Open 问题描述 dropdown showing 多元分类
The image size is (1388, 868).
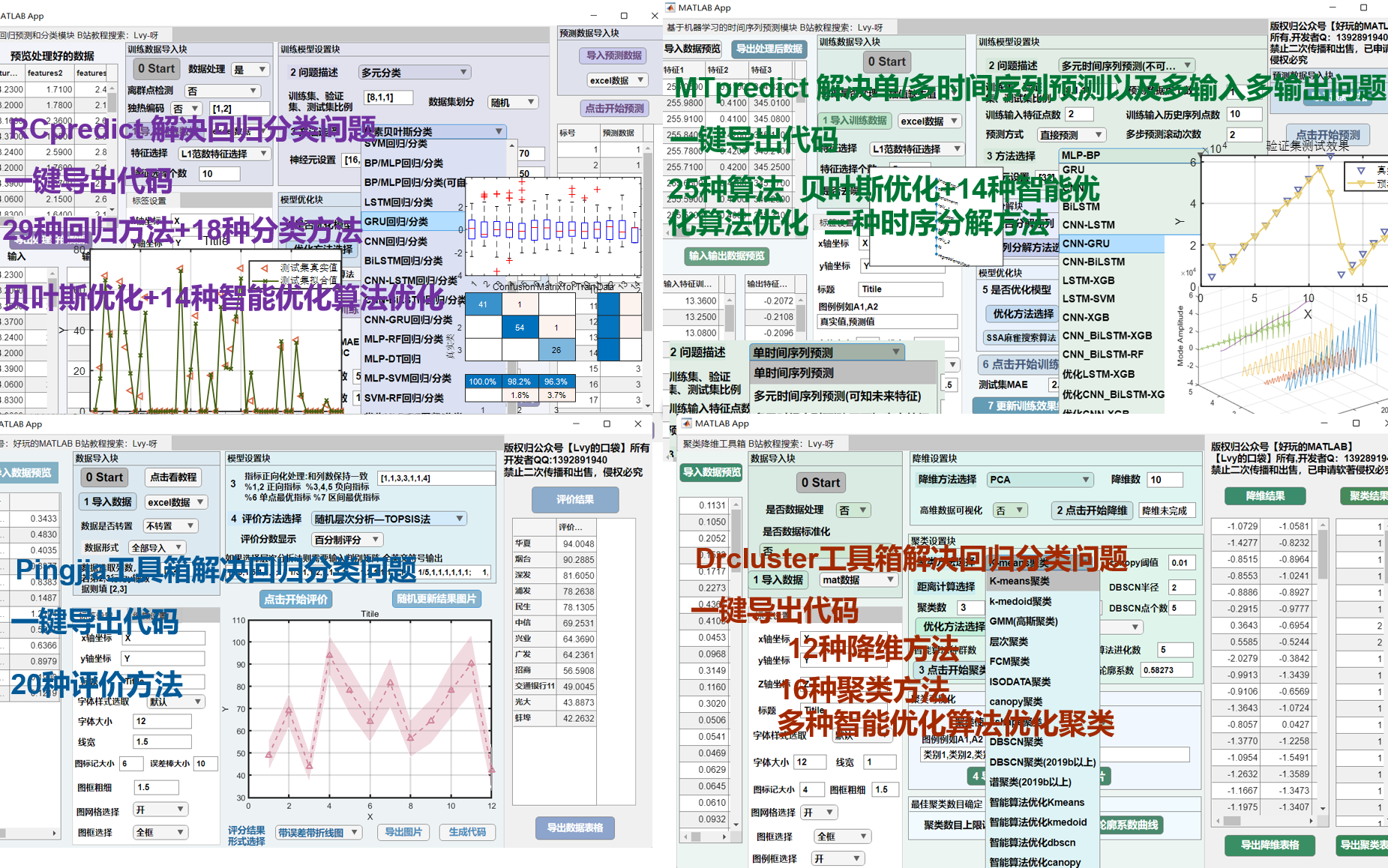coord(414,73)
